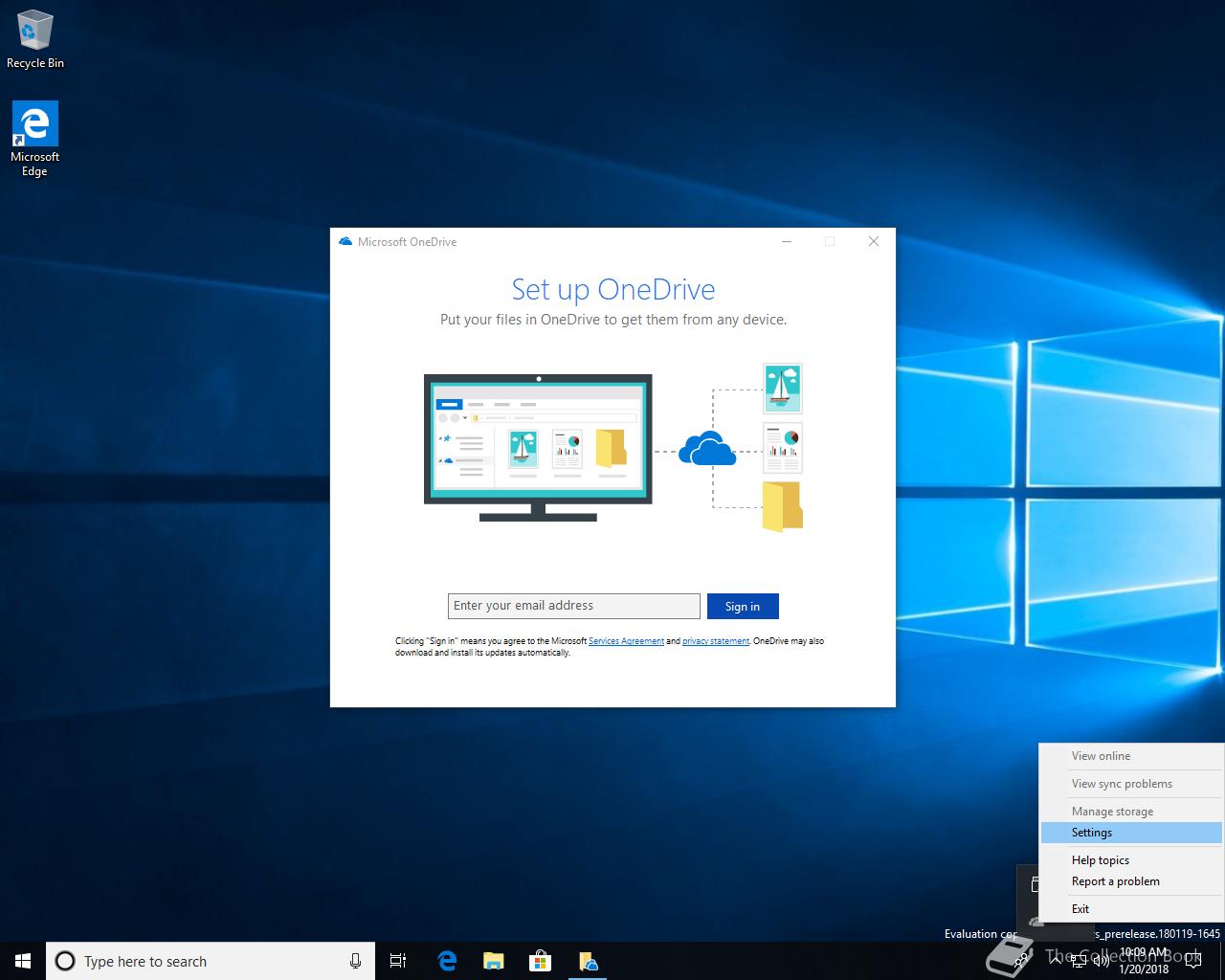Viewport: 1225px width, 980px height.
Task: Click the network status tray icon
Action: pyautogui.click(x=1079, y=961)
